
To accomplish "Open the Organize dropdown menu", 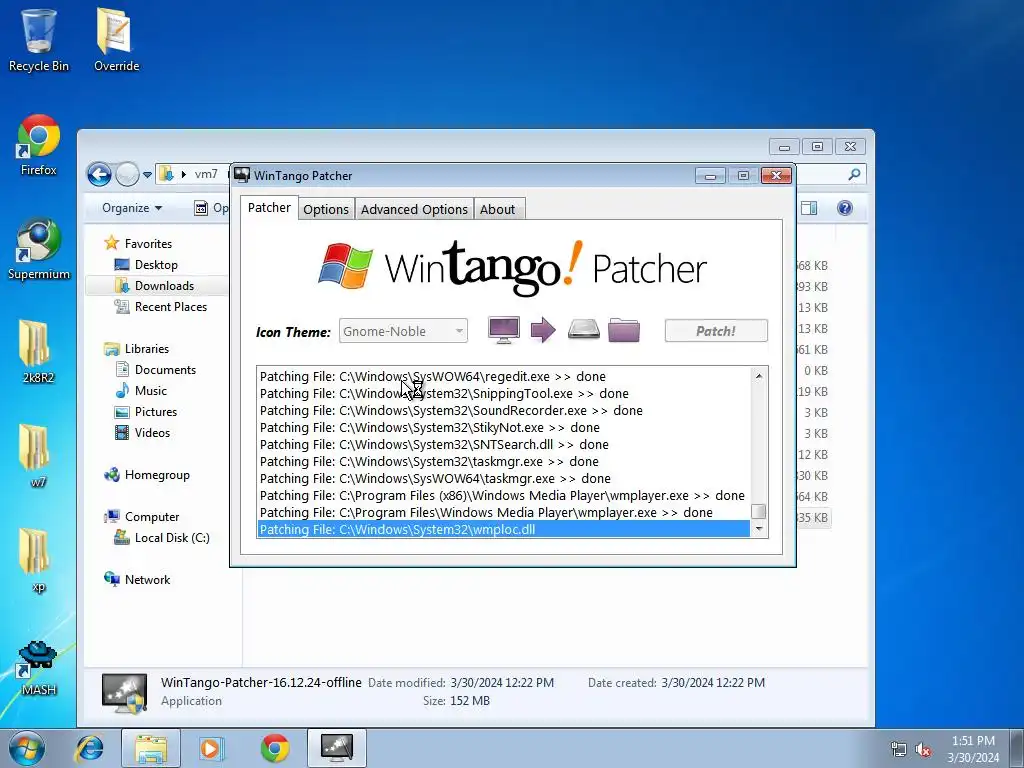I will tap(131, 208).
